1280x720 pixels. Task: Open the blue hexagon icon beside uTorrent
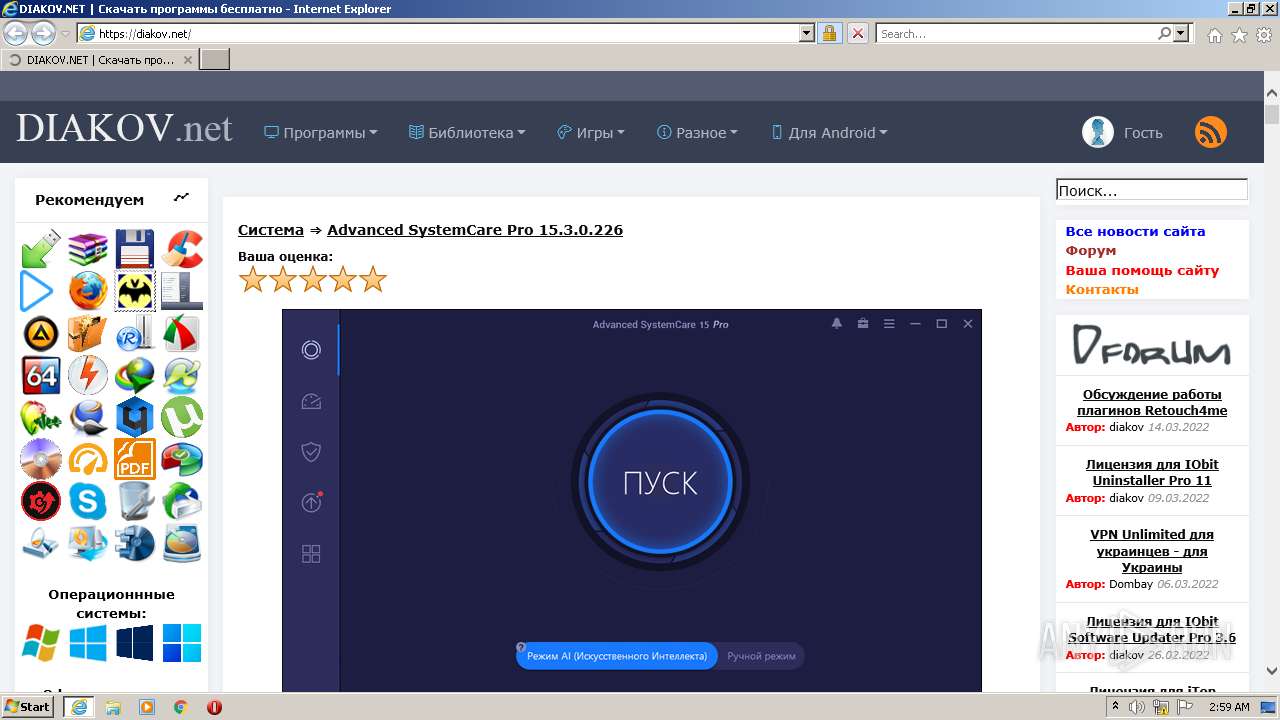[135, 418]
